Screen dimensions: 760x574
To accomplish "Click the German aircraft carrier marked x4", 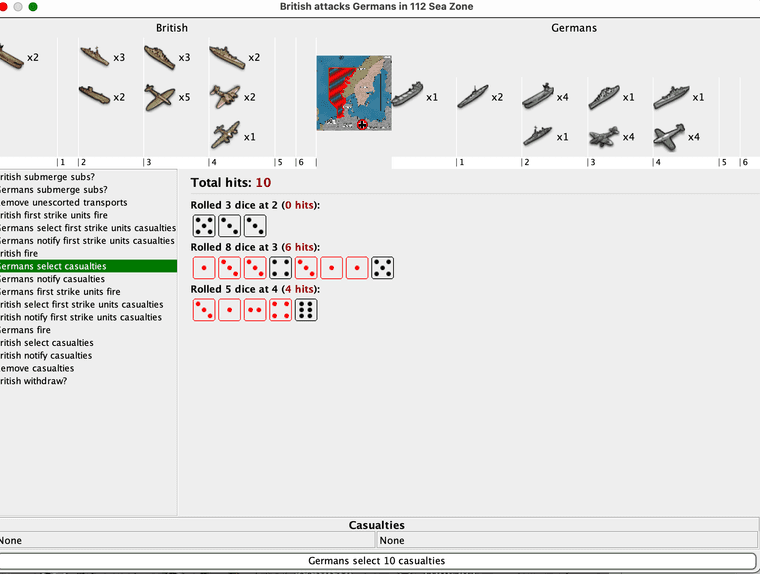I will pyautogui.click(x=538, y=97).
